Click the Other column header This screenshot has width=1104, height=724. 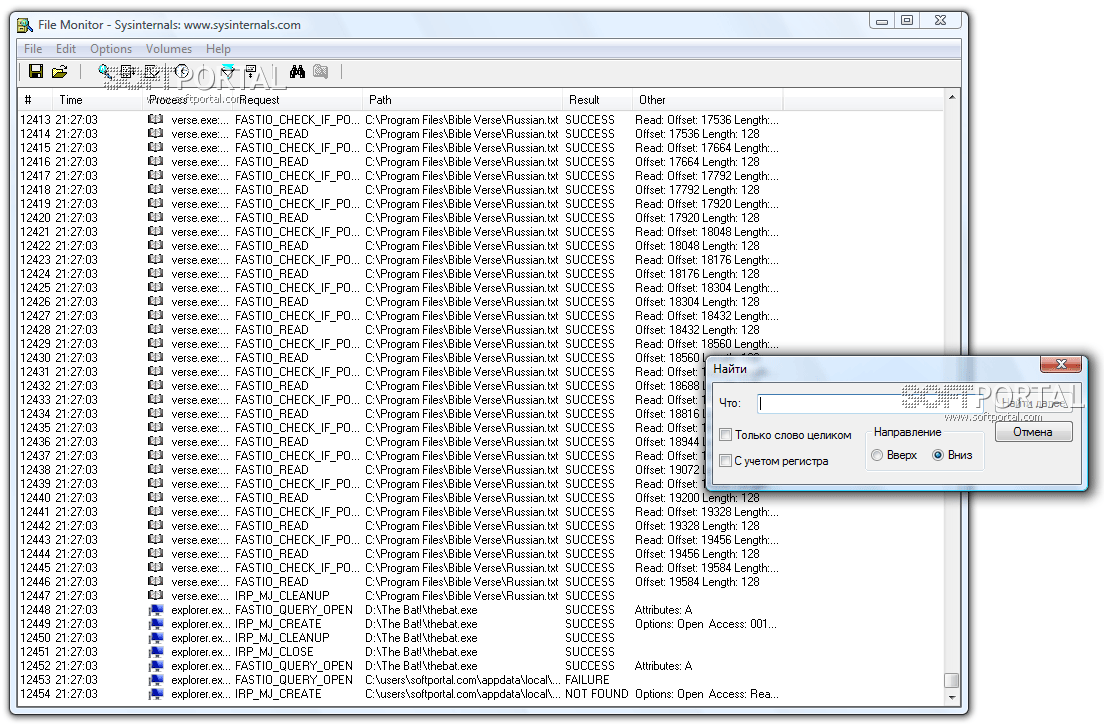tap(708, 100)
